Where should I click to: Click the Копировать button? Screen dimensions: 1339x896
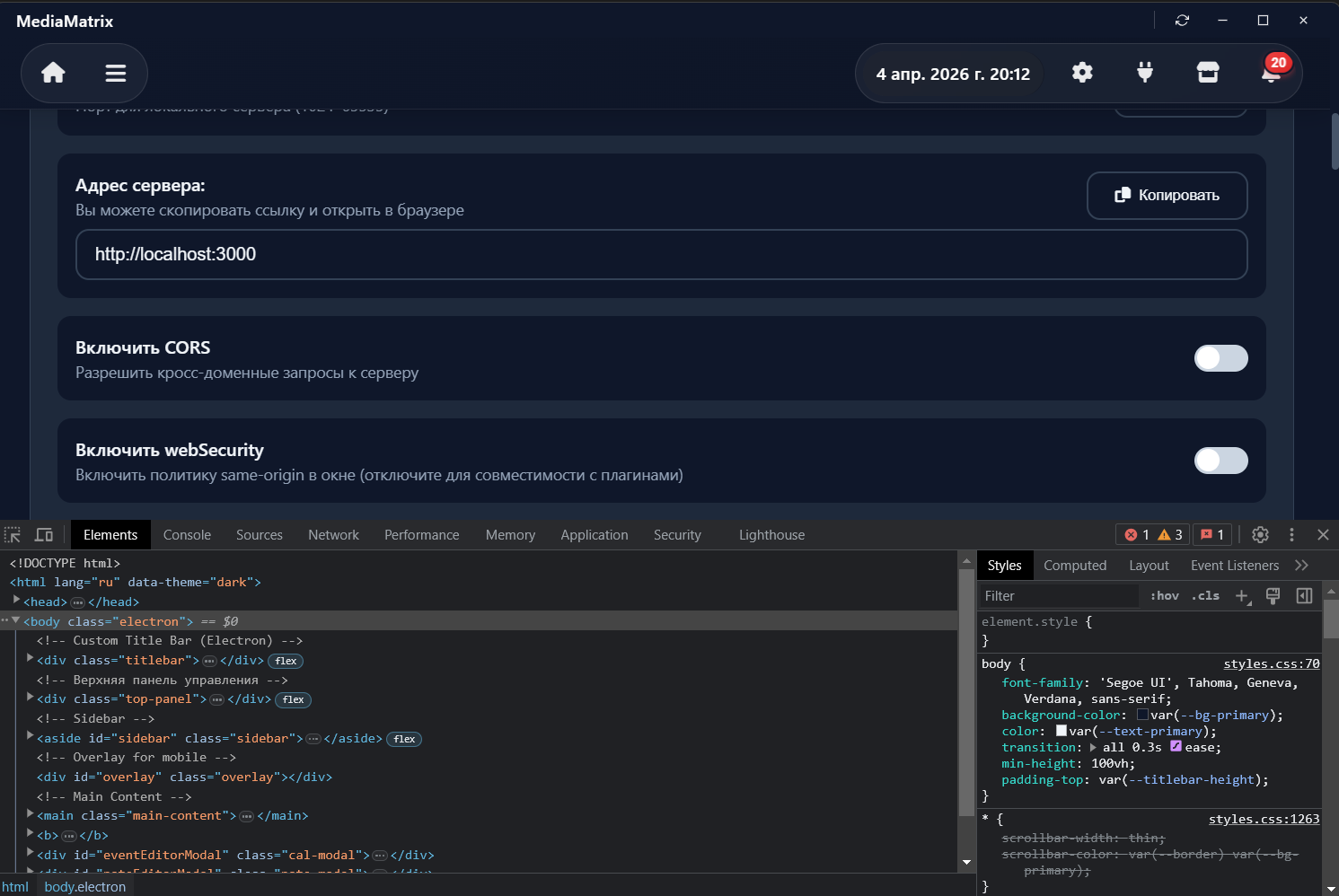pyautogui.click(x=1167, y=196)
